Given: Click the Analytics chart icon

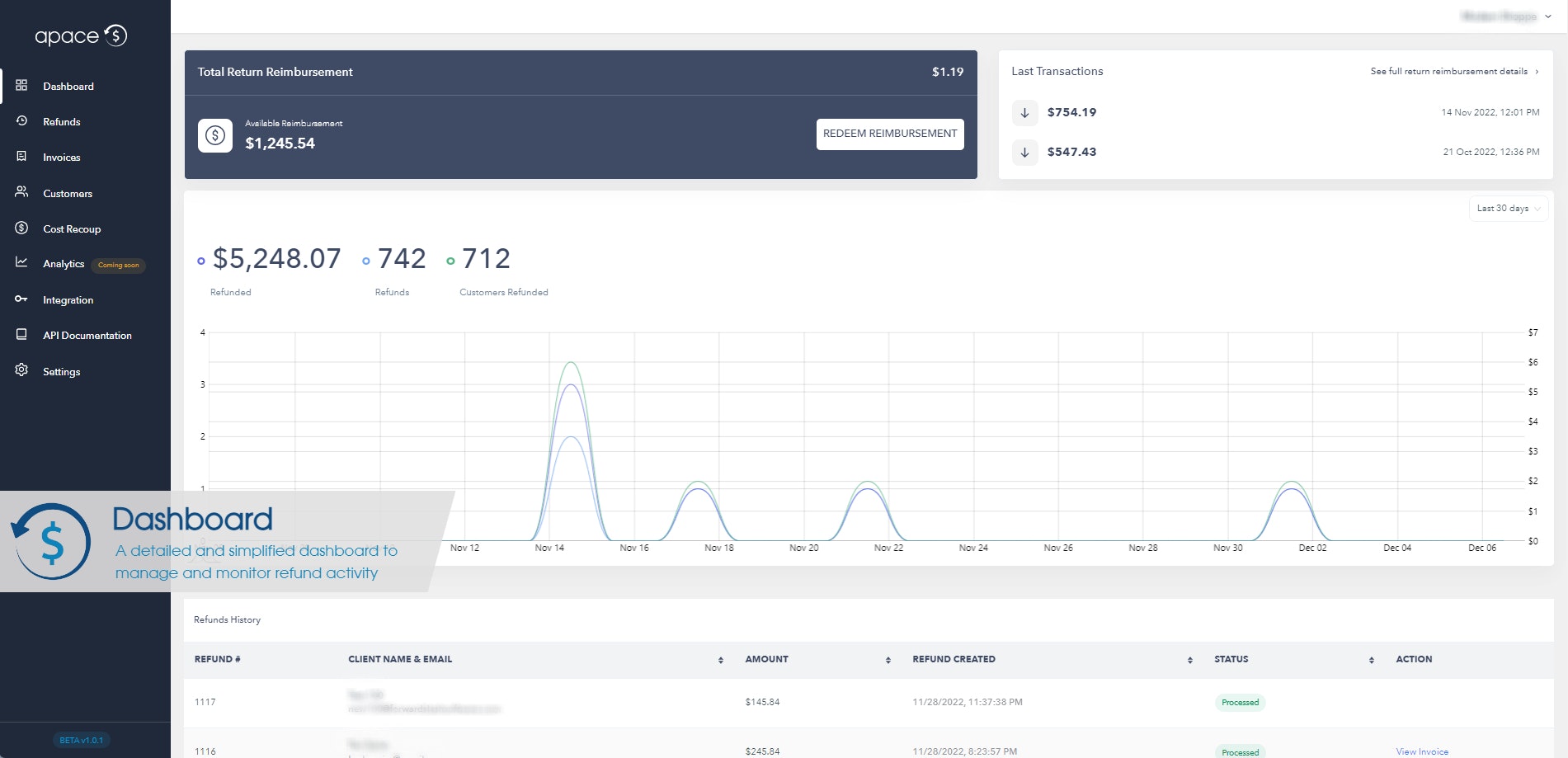Looking at the screenshot, I should (21, 262).
